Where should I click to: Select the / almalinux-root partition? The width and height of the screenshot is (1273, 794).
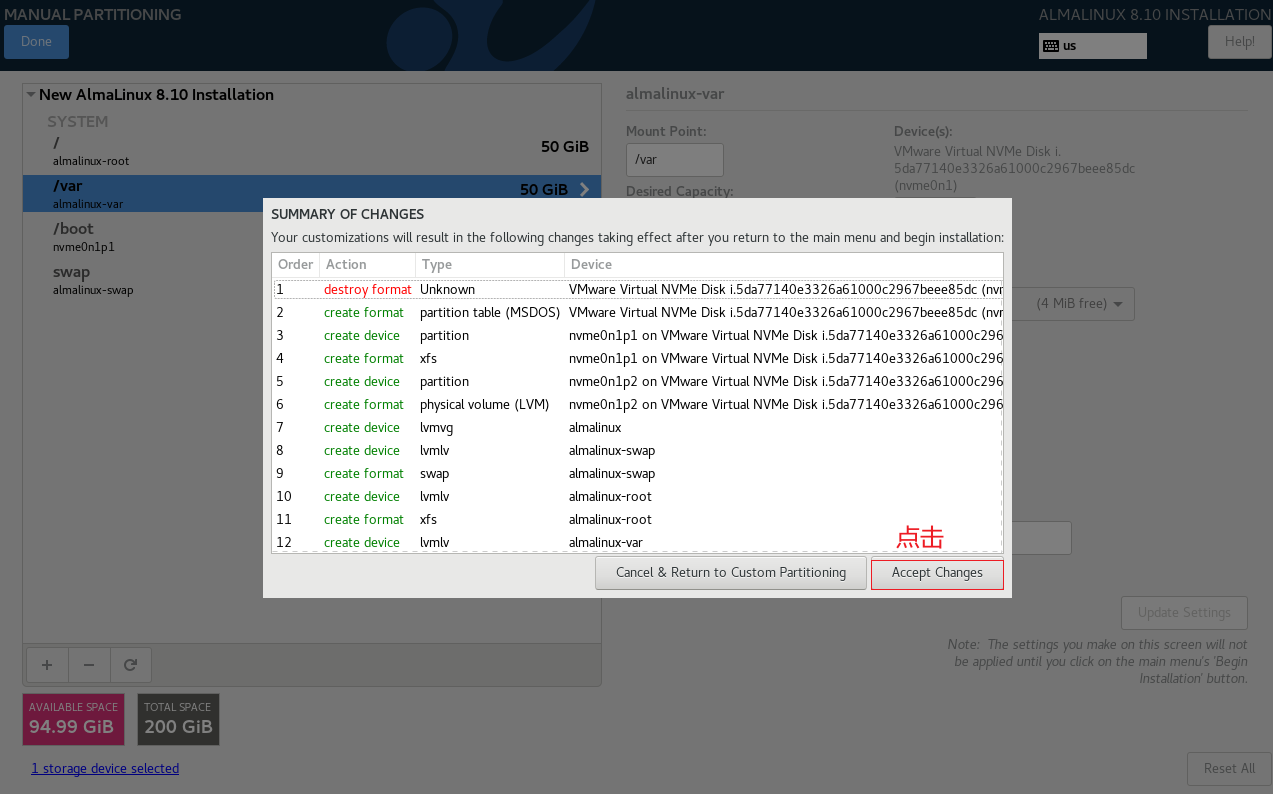pos(312,151)
